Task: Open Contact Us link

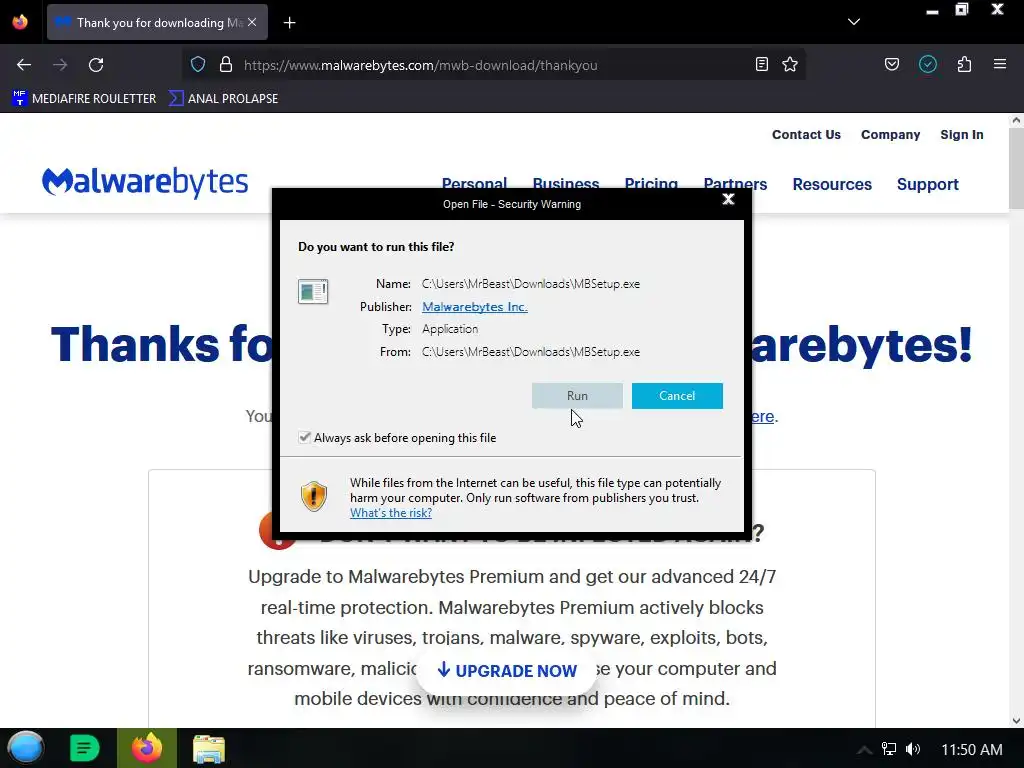Action: click(x=806, y=135)
